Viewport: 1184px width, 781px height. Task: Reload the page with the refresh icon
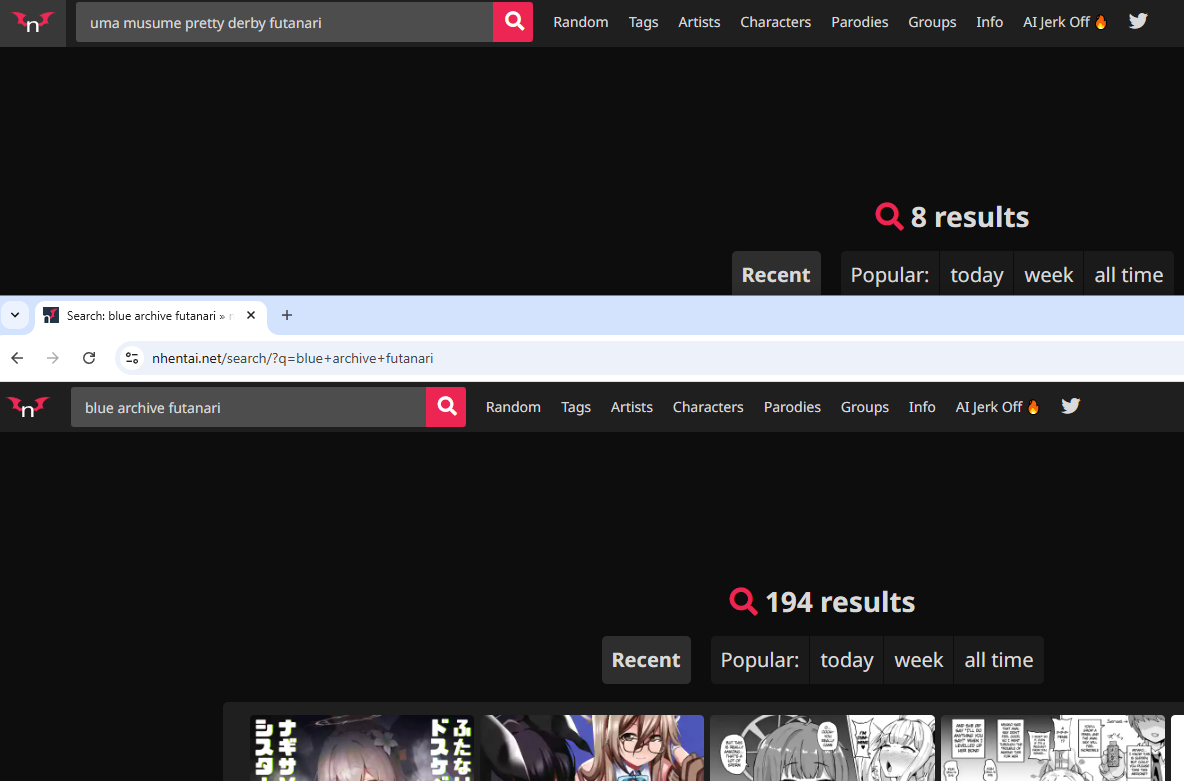point(89,358)
